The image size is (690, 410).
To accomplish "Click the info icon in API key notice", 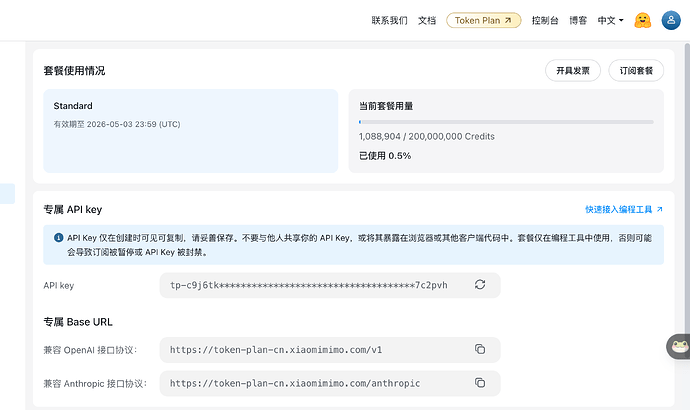I will [59, 238].
